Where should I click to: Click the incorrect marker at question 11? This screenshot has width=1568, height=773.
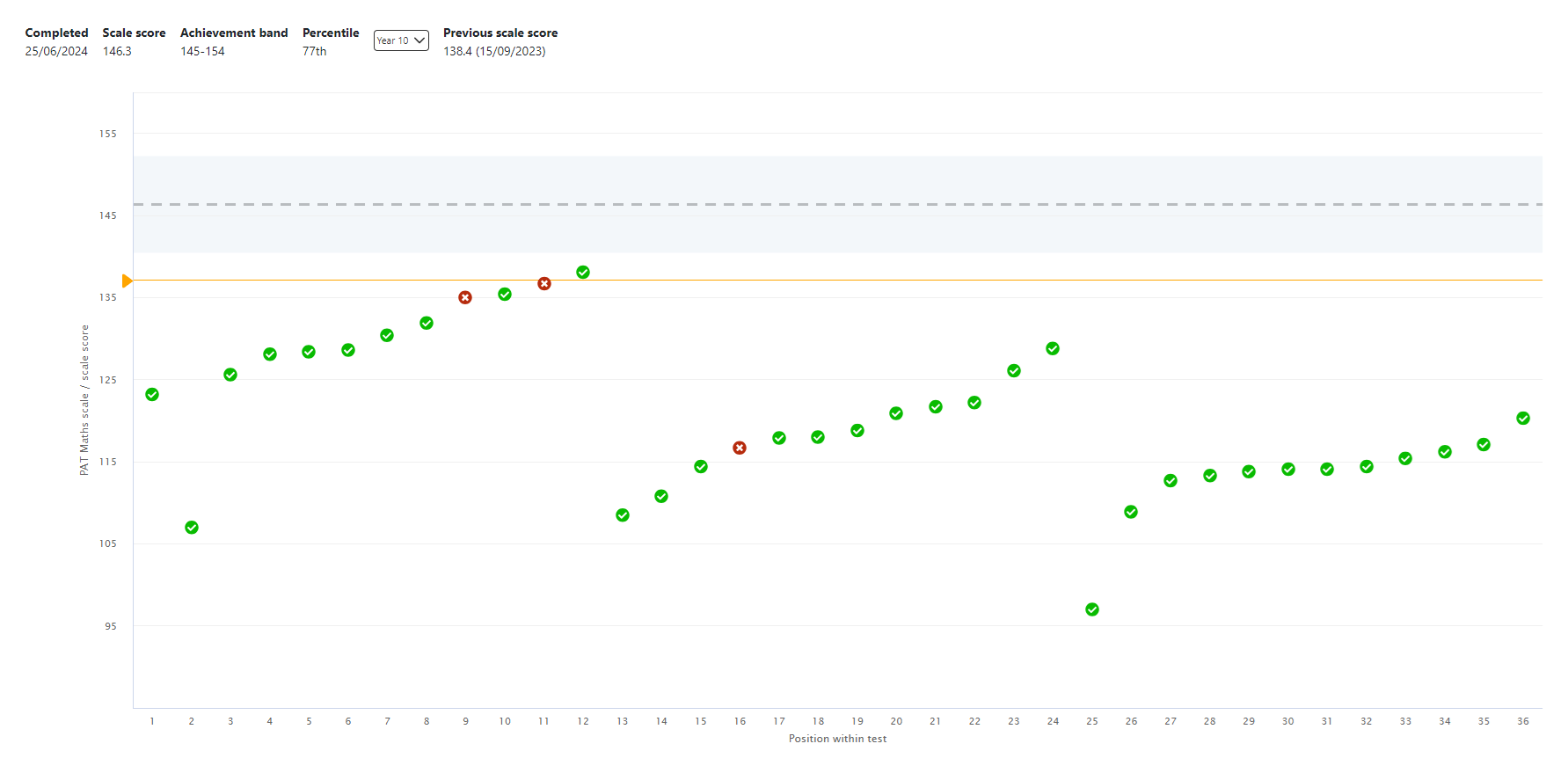click(x=544, y=284)
